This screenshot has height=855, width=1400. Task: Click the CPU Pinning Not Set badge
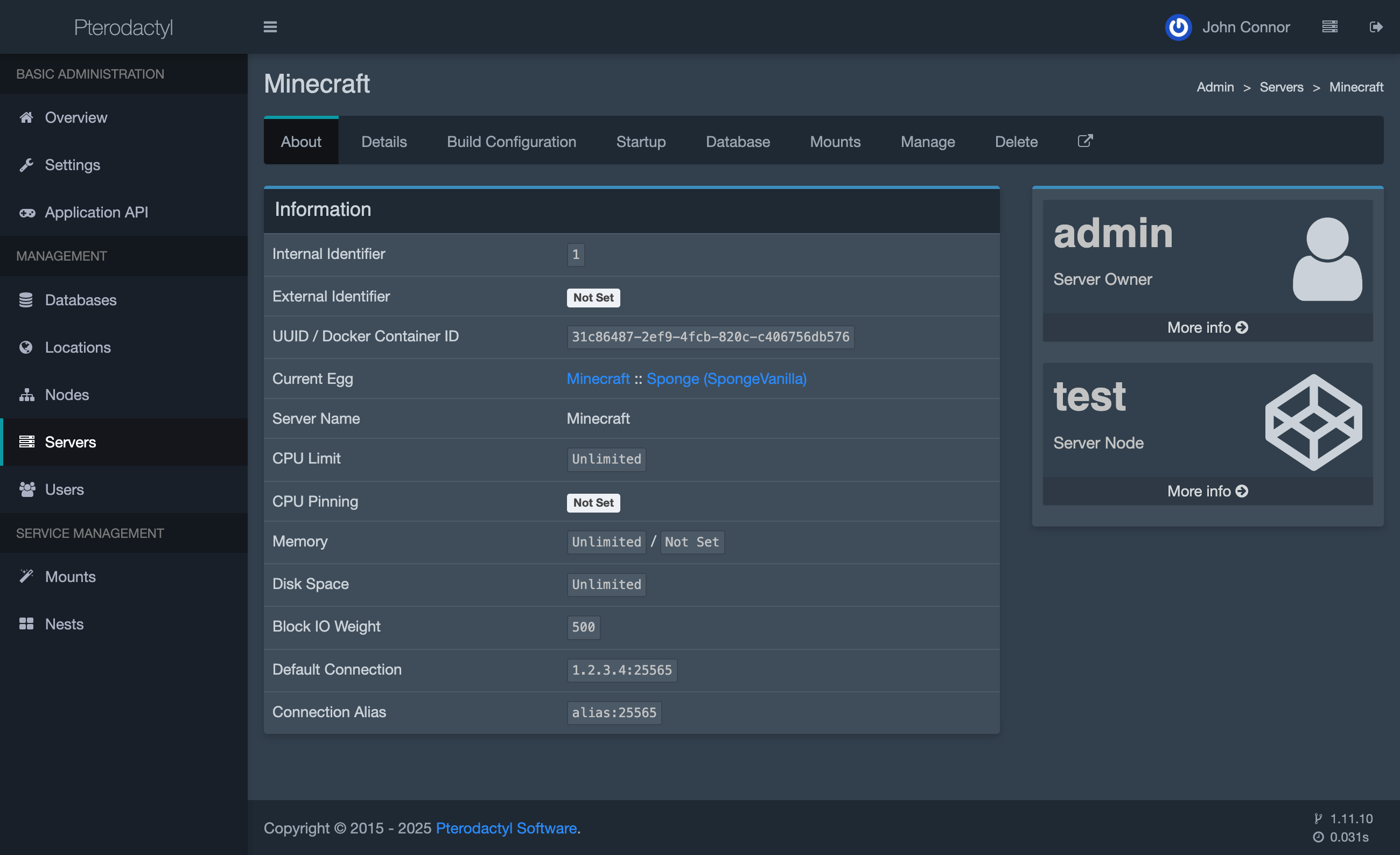point(593,502)
